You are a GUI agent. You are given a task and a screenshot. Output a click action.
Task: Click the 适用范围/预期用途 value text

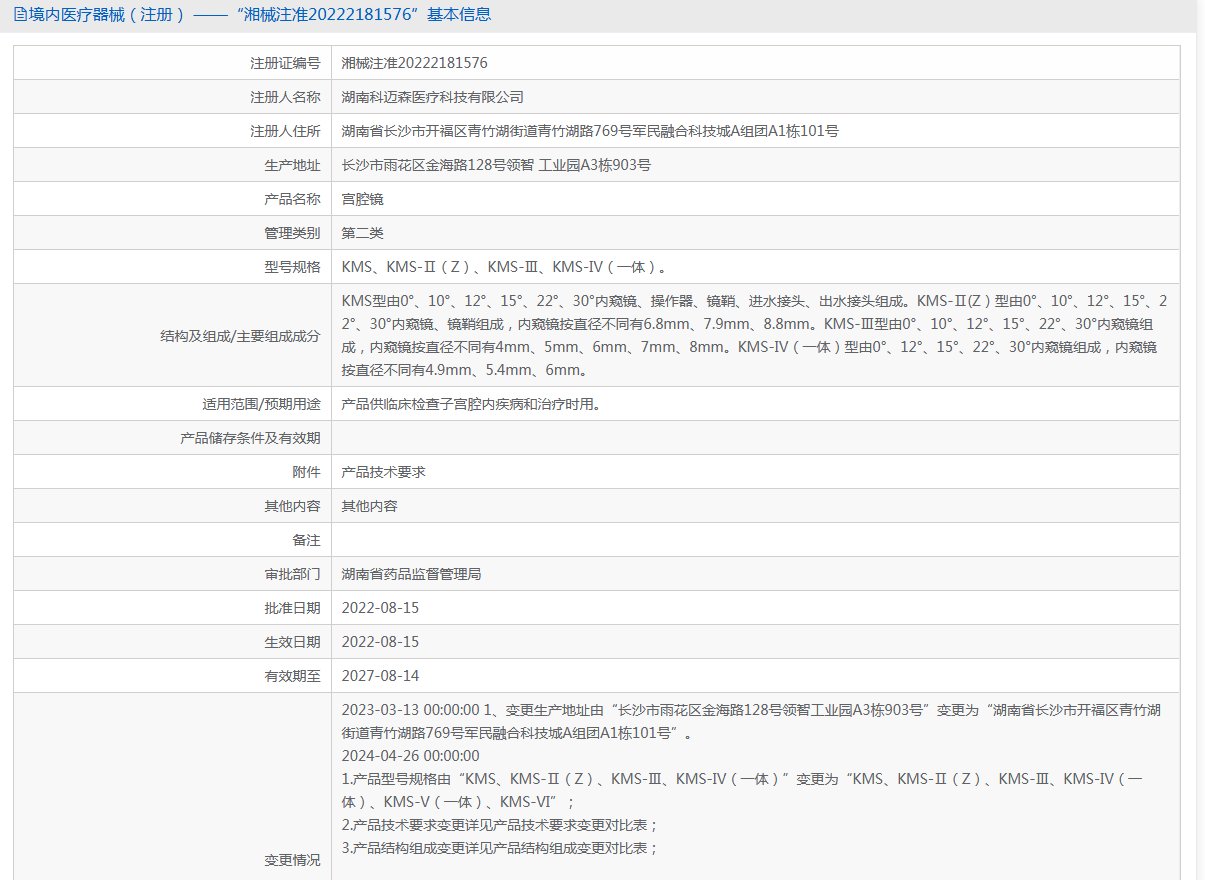(x=471, y=404)
